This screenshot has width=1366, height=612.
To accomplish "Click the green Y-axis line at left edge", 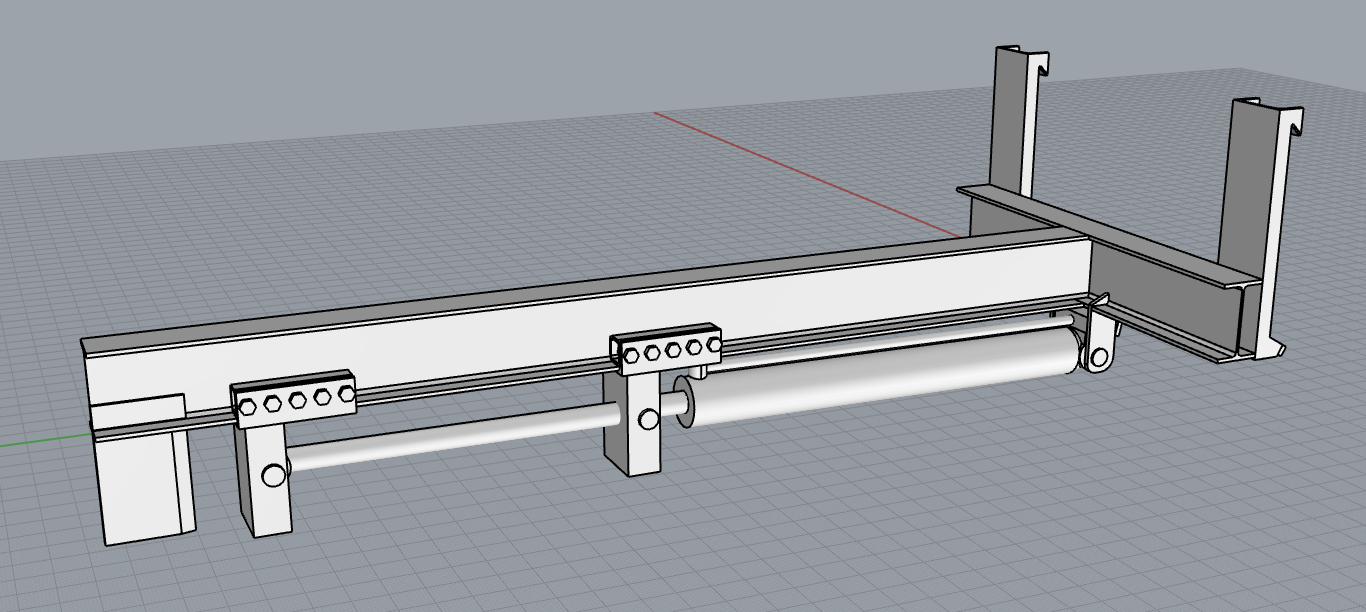I will (x=40, y=439).
